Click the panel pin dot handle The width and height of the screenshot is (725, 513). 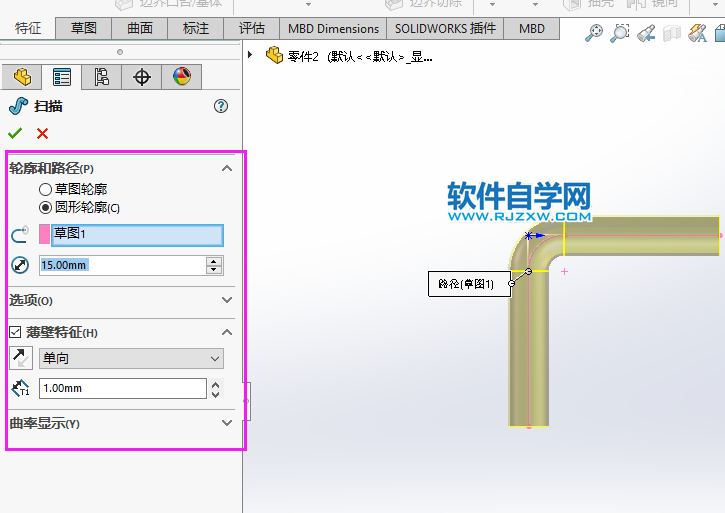[120, 52]
